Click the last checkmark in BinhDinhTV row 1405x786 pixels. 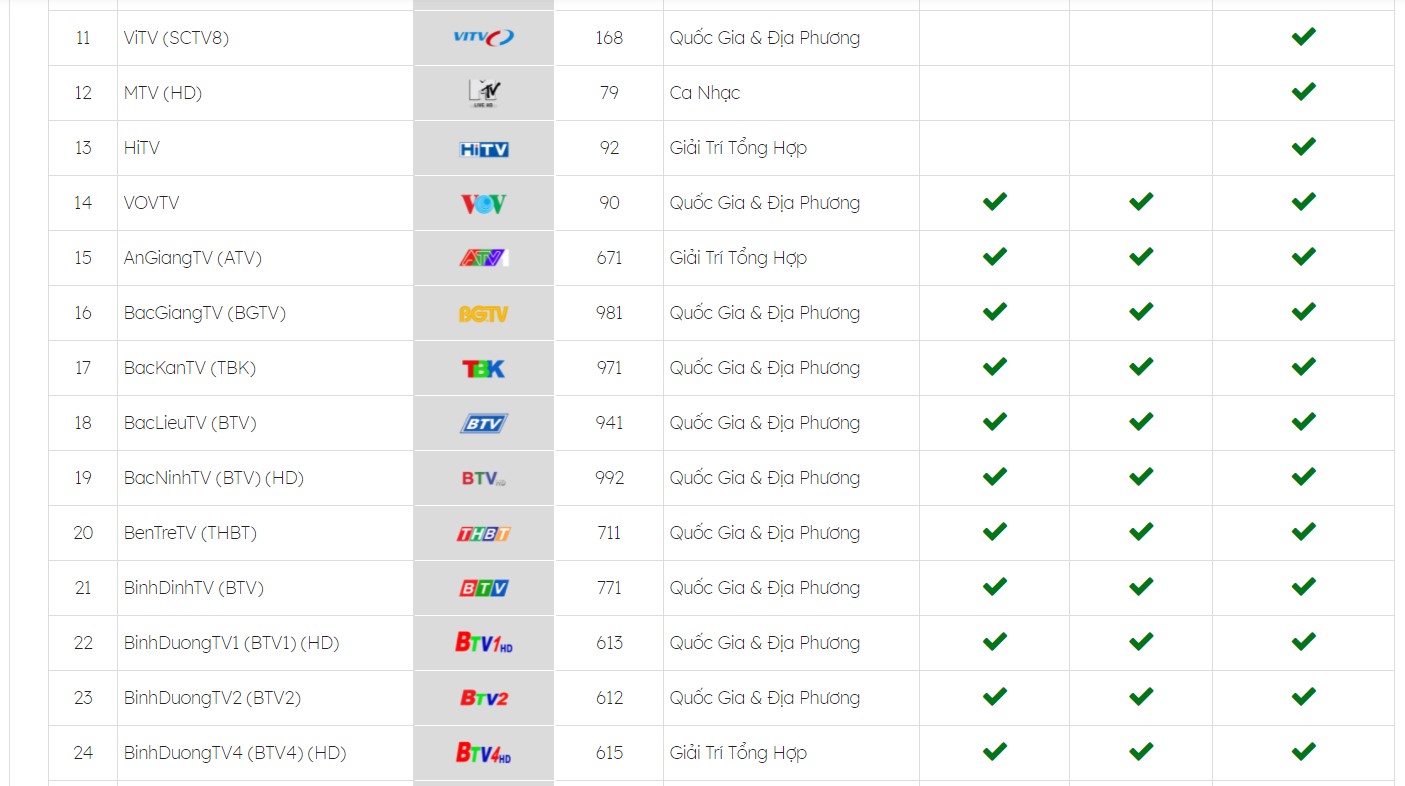(1303, 587)
